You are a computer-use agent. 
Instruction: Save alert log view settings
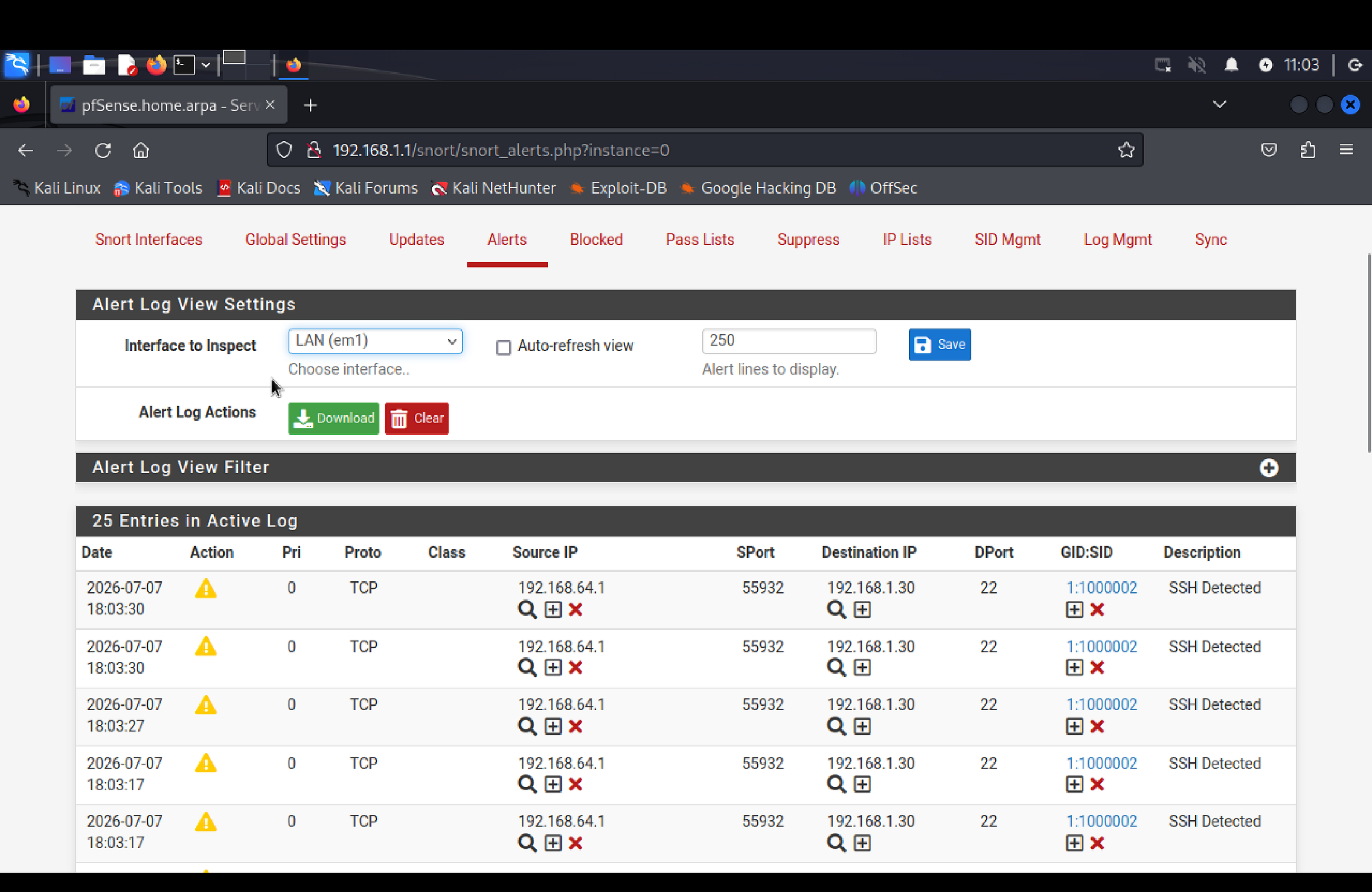tap(940, 344)
